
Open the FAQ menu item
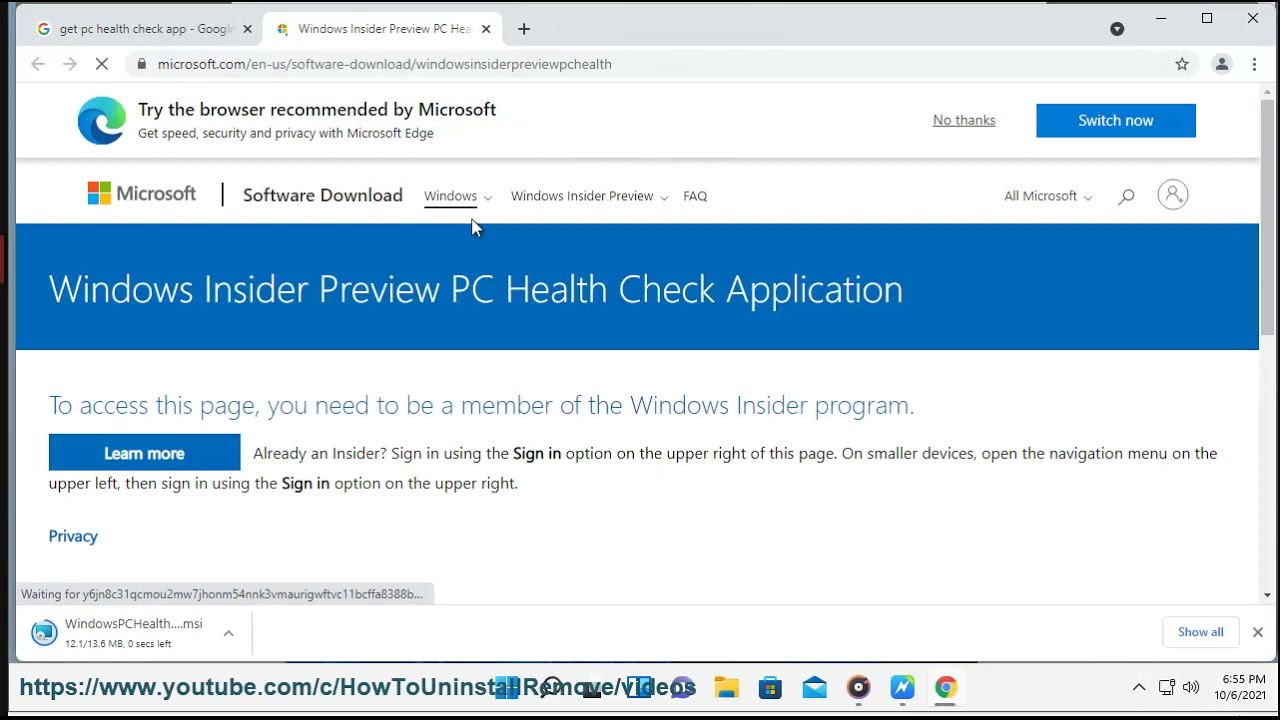click(695, 196)
